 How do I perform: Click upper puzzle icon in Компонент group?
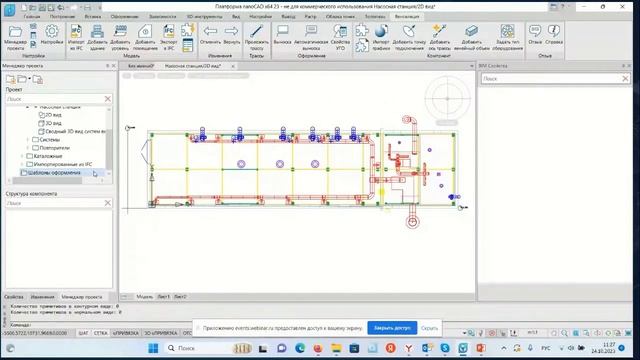[x=362, y=31]
